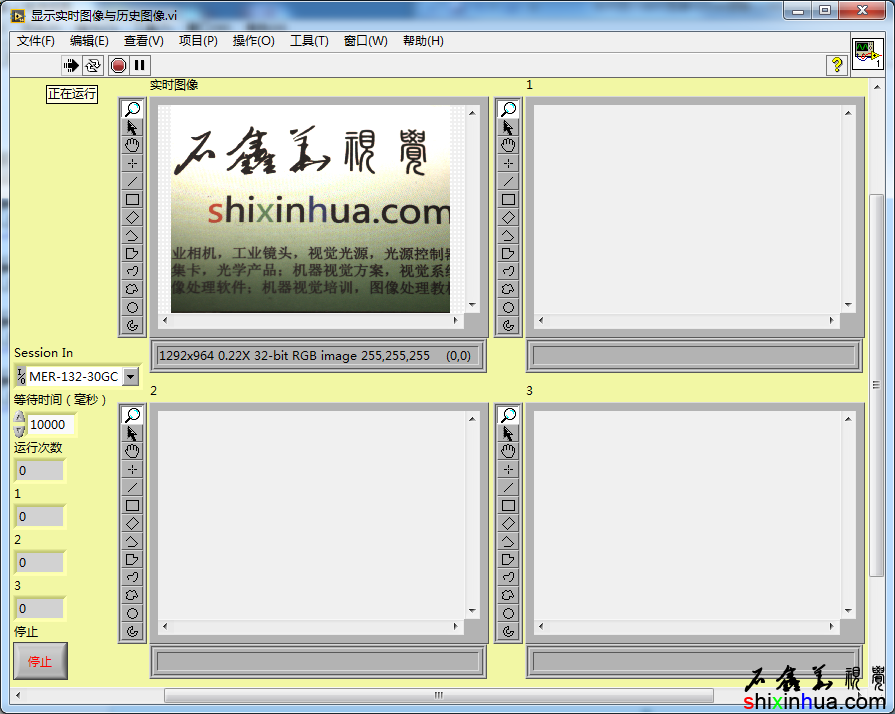Click the 实时图像 display's vertical scrollbar down arrow

coord(469,306)
